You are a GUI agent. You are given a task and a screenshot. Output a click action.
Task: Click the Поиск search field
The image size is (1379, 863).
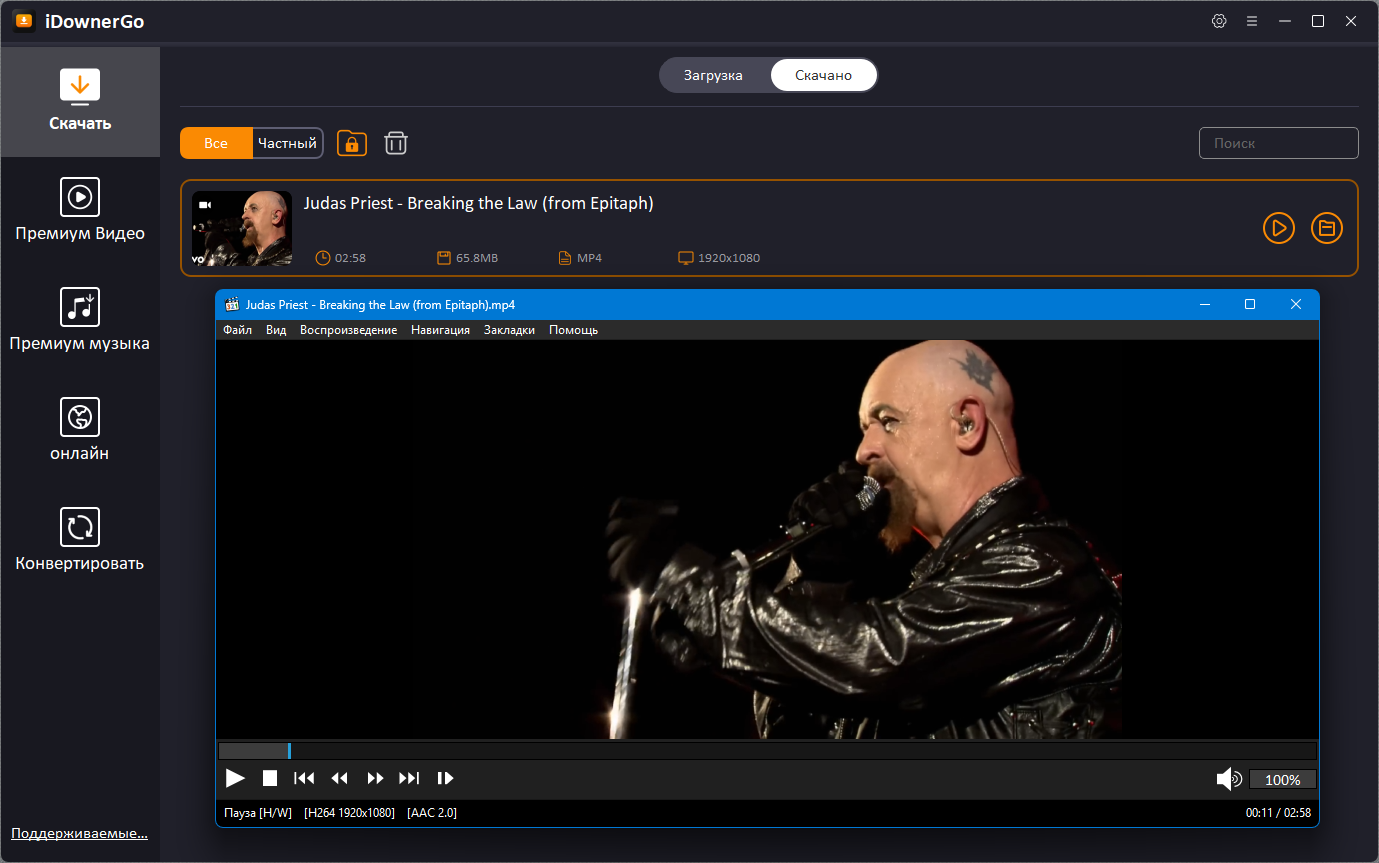point(1279,143)
